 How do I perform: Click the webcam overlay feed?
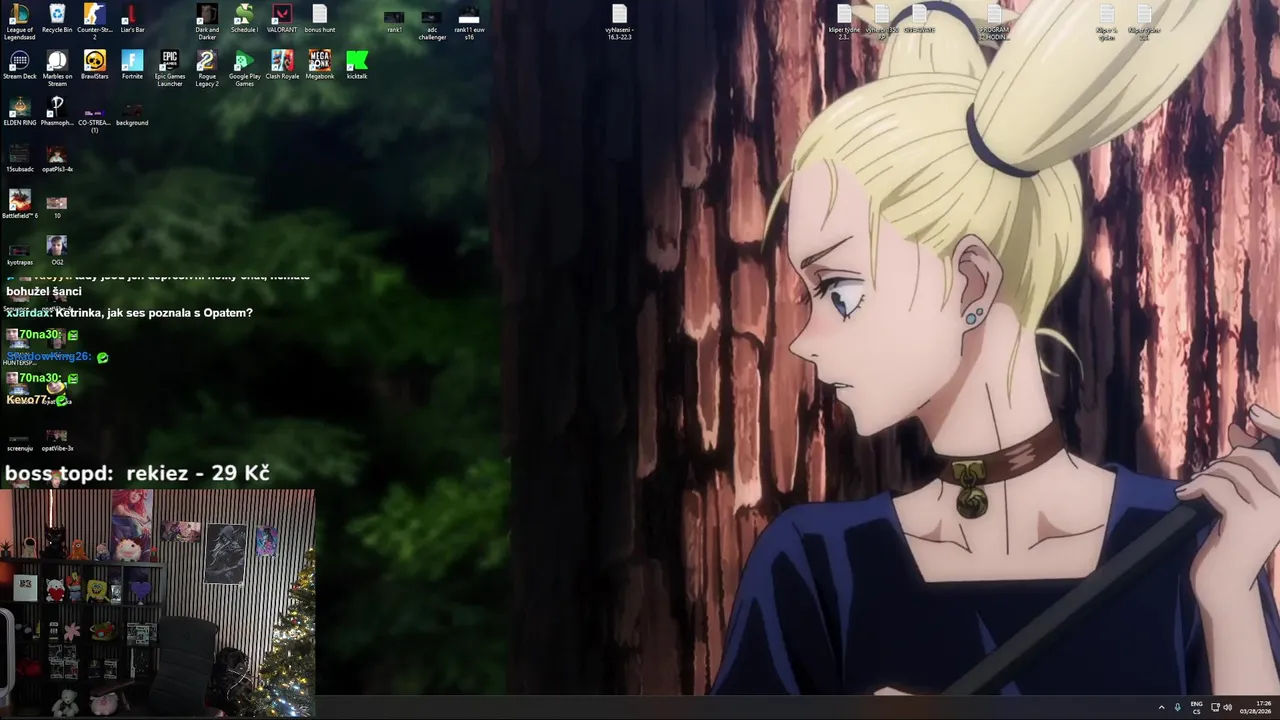(x=157, y=604)
